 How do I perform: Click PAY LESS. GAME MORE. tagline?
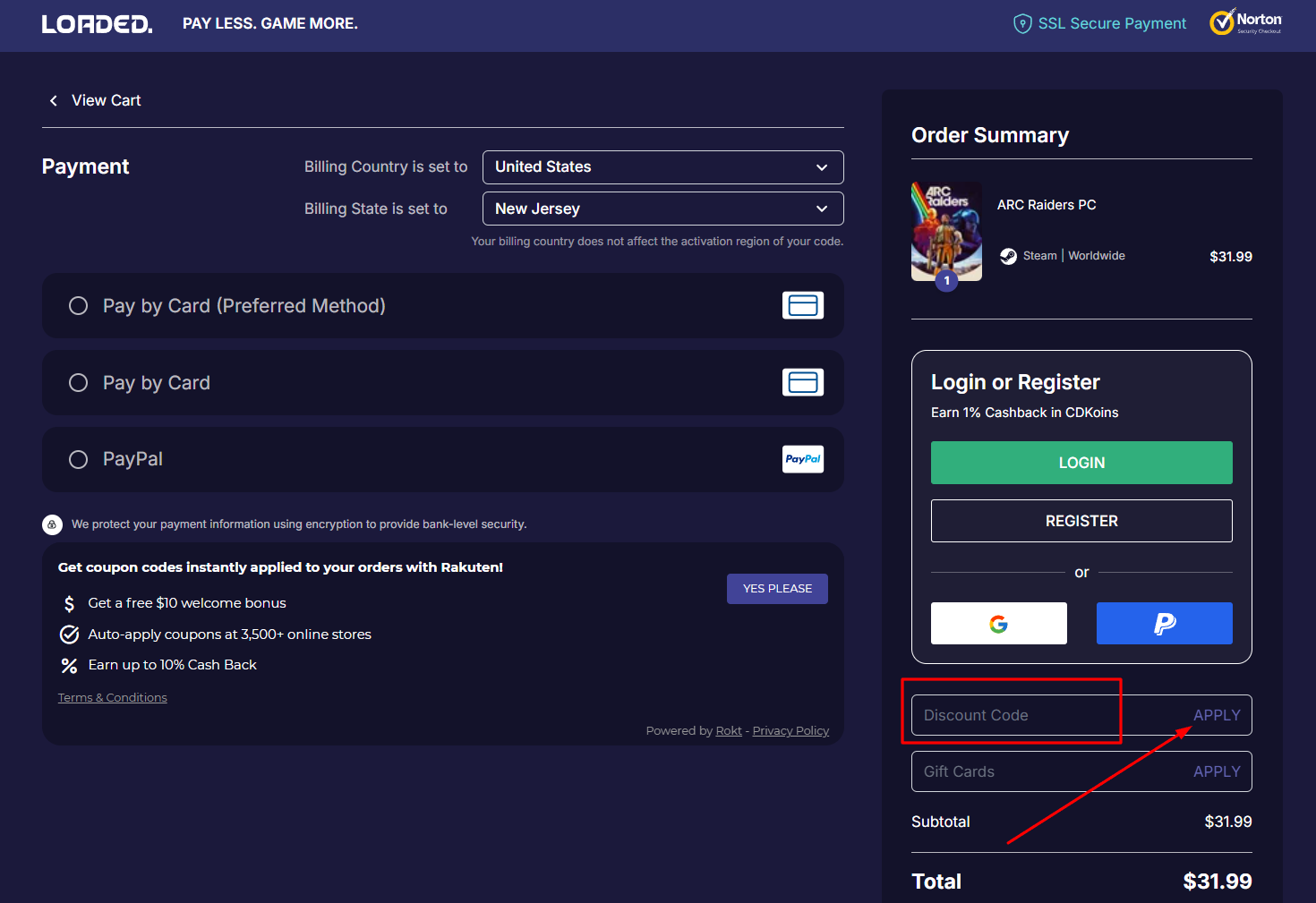point(270,23)
